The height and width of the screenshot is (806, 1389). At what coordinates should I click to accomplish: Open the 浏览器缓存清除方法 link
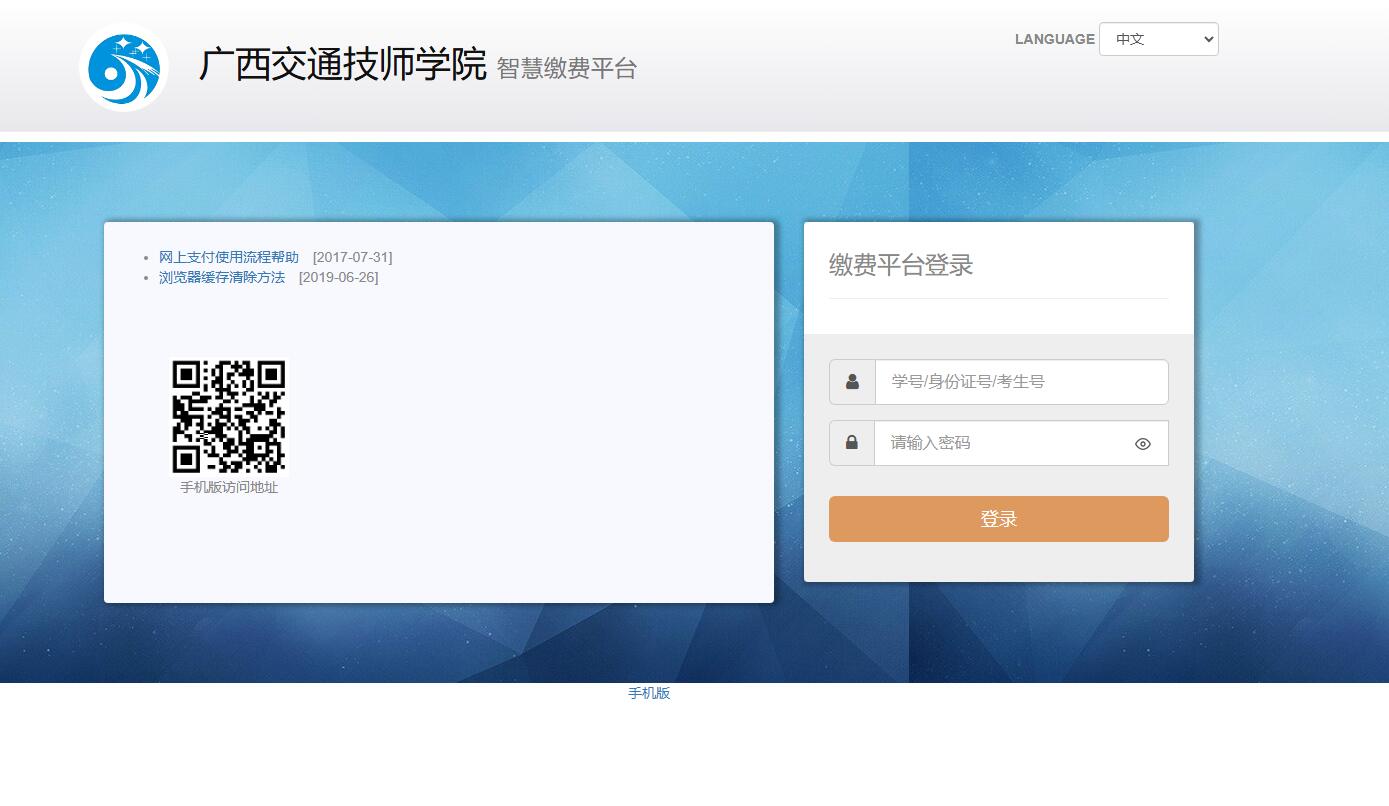pos(222,278)
